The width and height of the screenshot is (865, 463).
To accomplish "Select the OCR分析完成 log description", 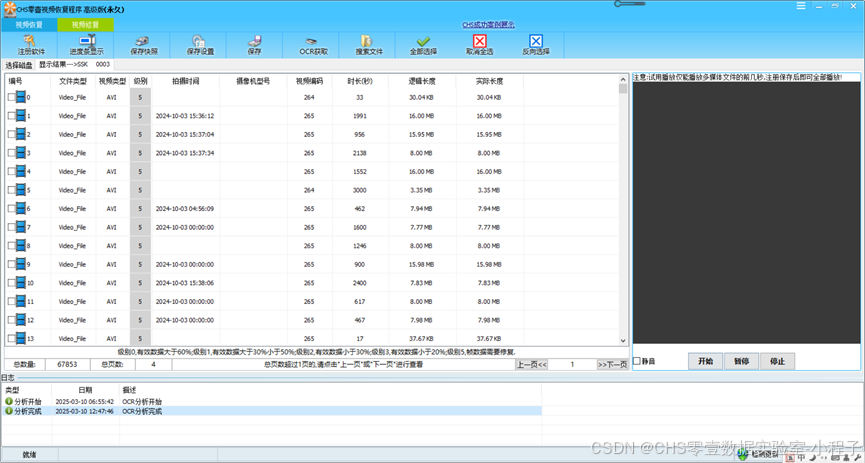I will click(x=142, y=411).
